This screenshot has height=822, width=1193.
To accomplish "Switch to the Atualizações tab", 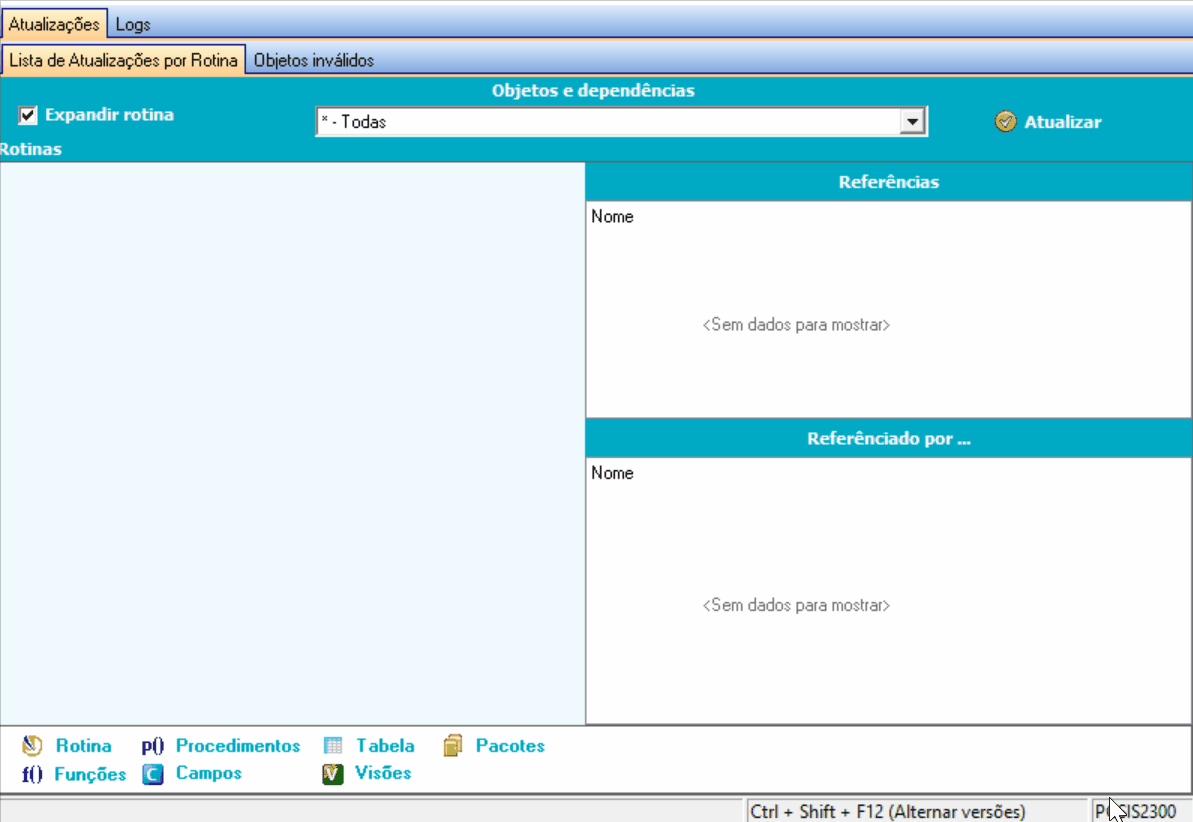I will [54, 24].
